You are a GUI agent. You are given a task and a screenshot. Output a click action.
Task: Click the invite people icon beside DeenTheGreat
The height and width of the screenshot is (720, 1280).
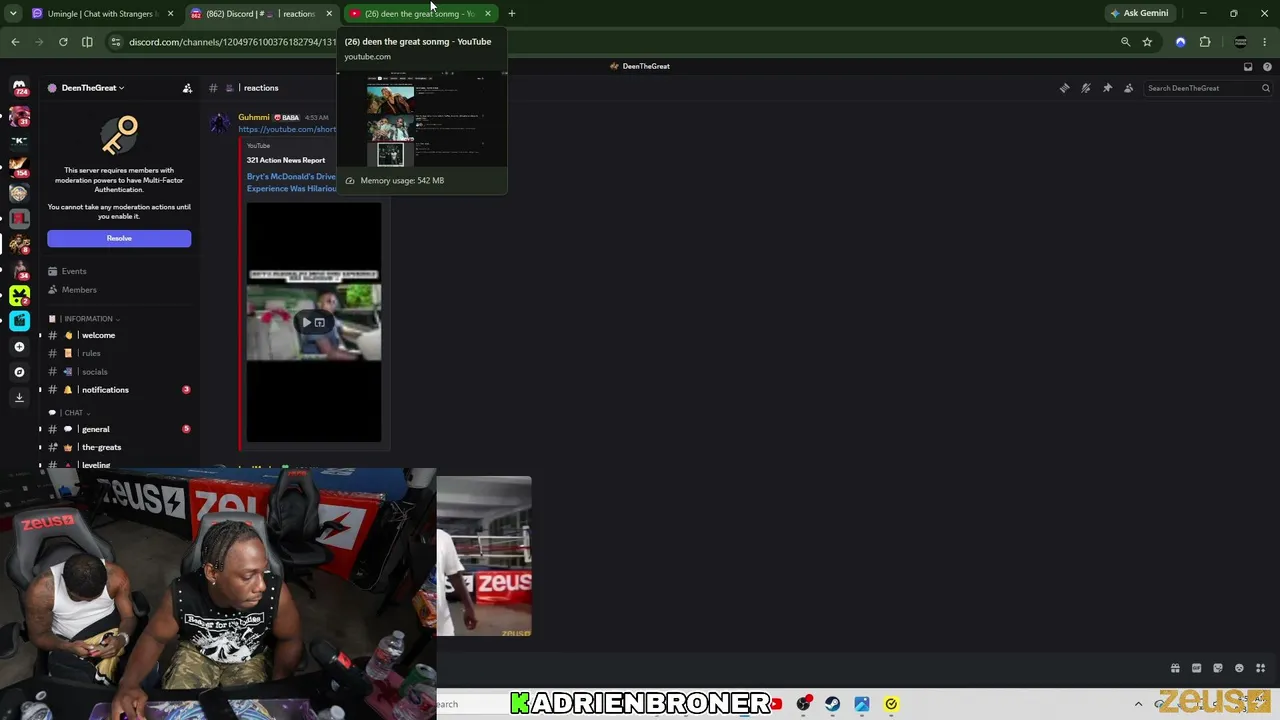pos(187,88)
